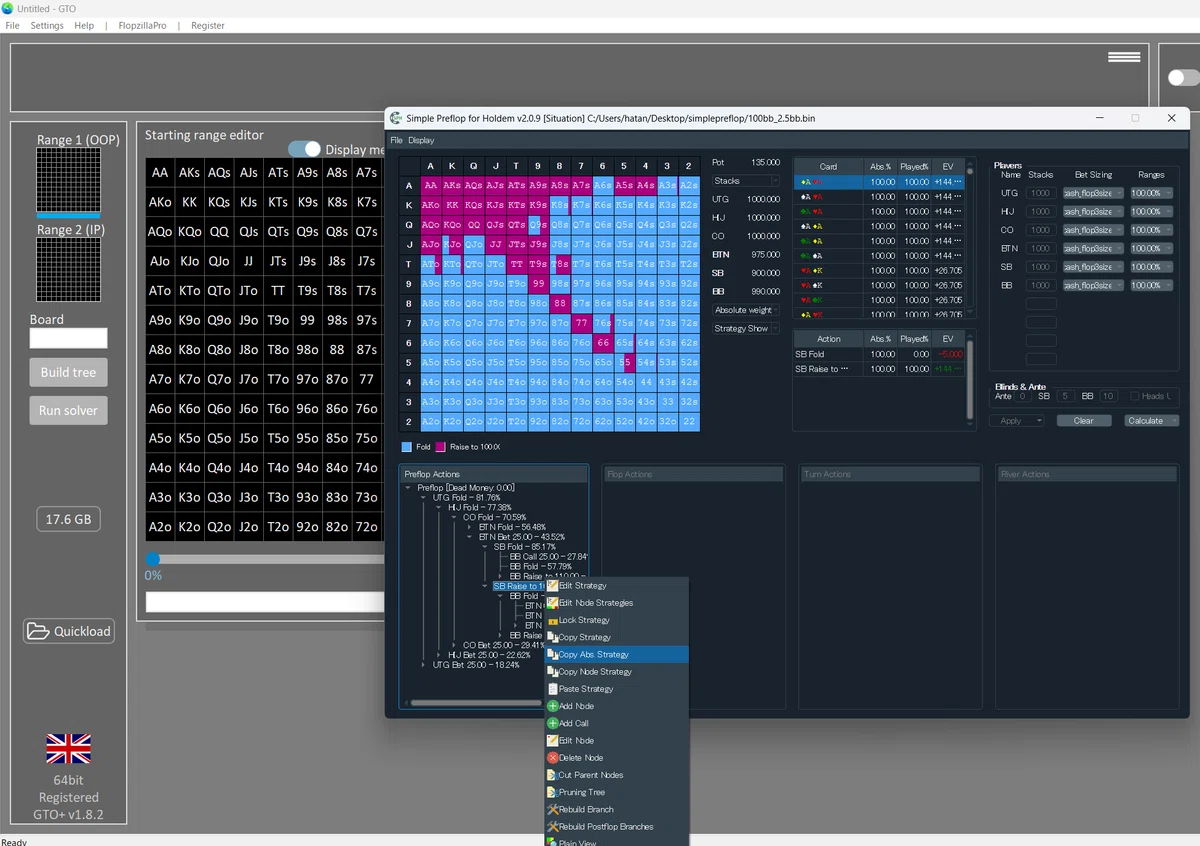Viewport: 1200px width, 846px height.
Task: Click the Clear button
Action: [1084, 421]
